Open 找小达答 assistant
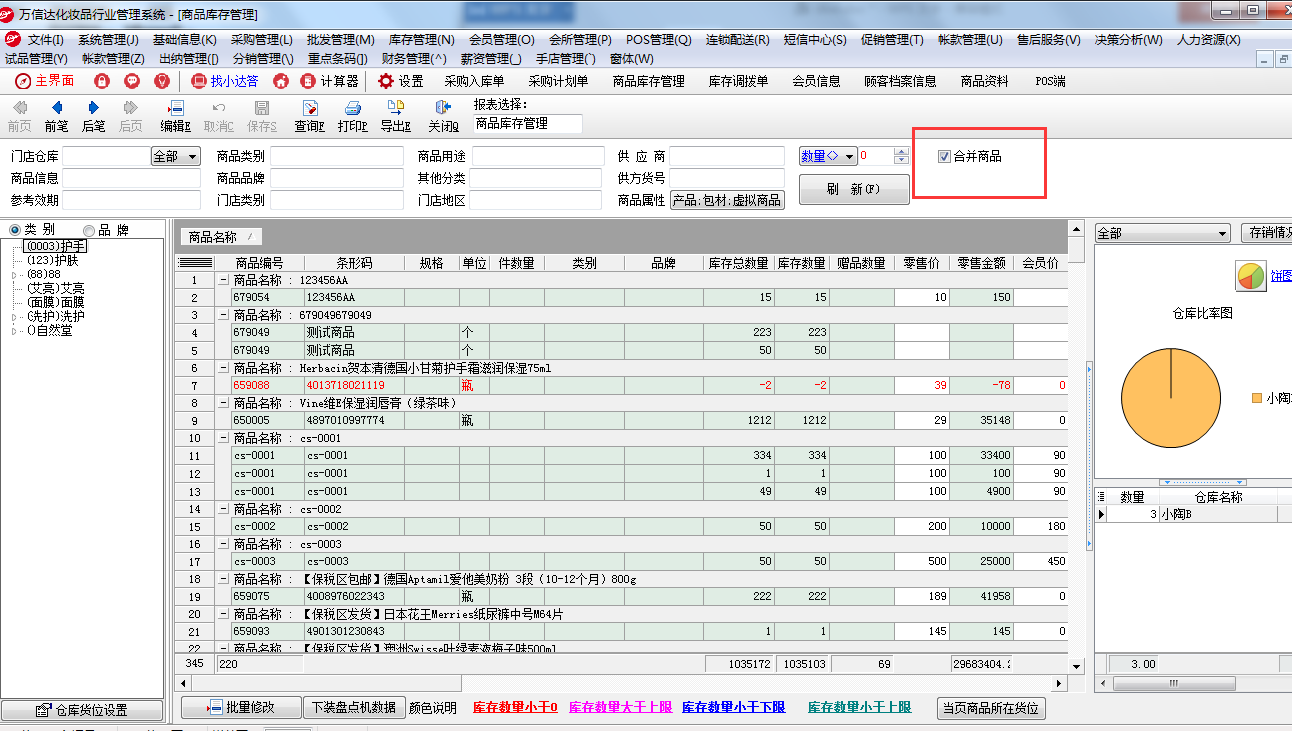 [224, 81]
